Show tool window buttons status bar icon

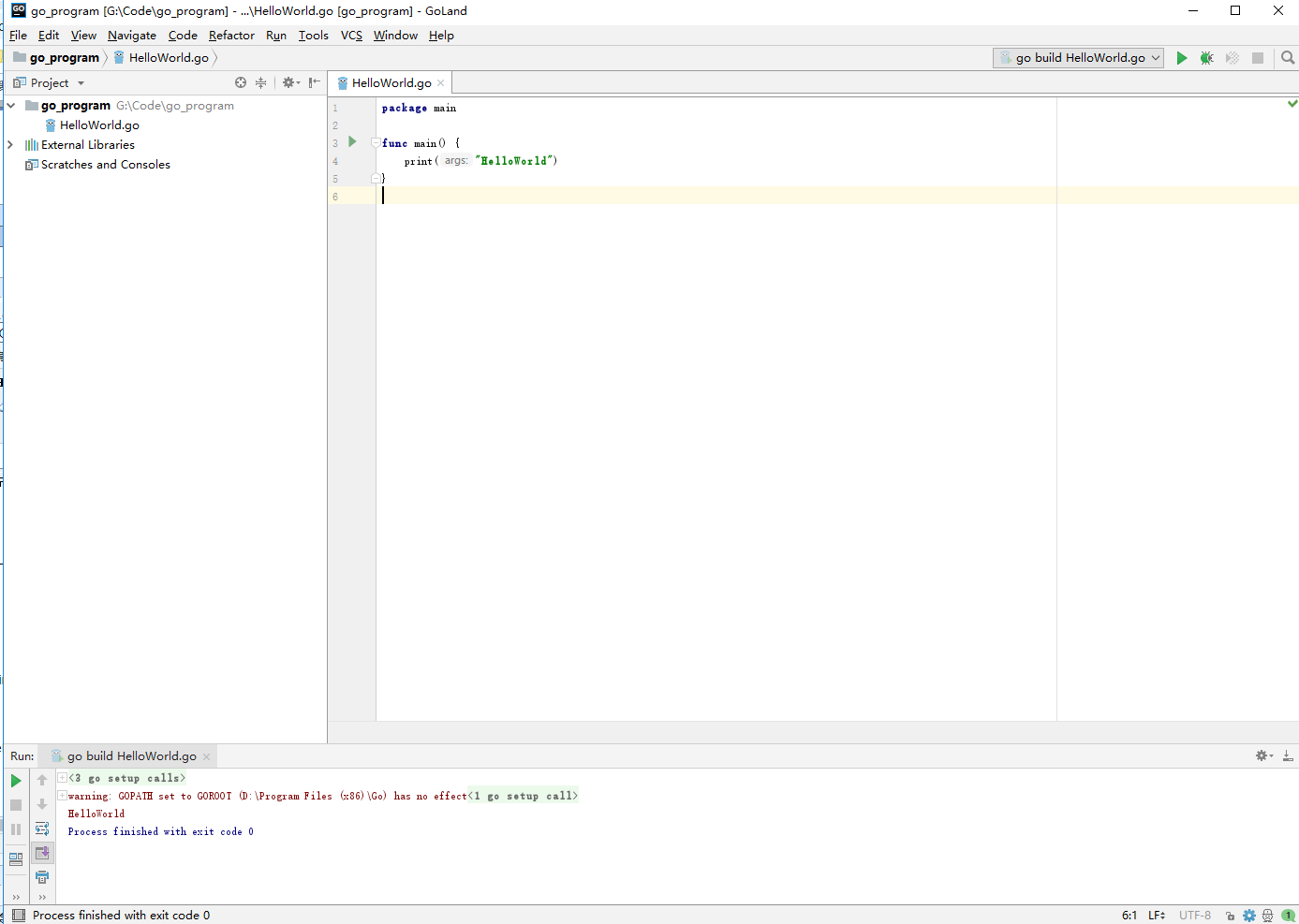[x=19, y=916]
